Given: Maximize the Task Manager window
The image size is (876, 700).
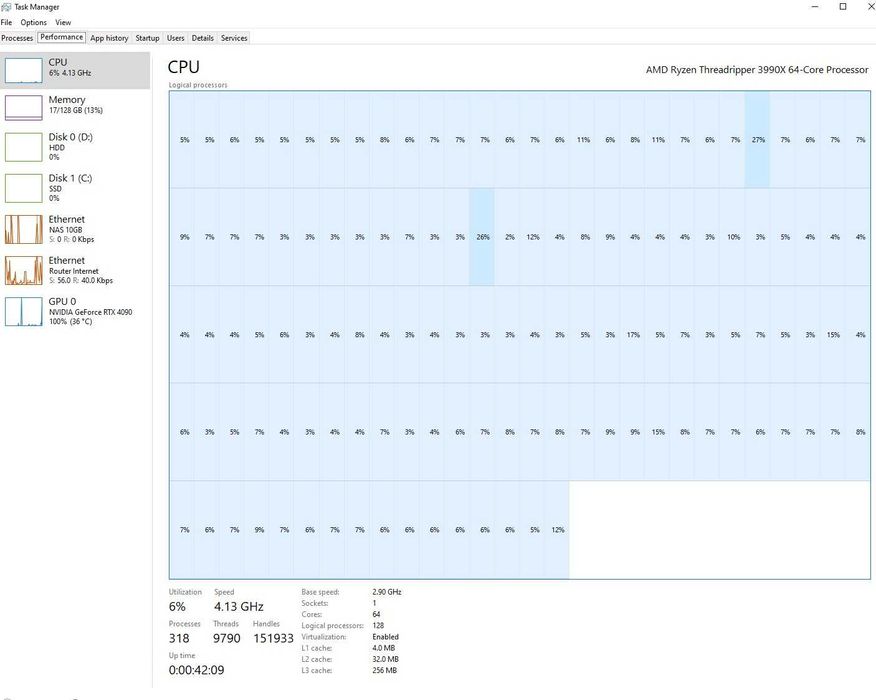Looking at the screenshot, I should coord(843,7).
